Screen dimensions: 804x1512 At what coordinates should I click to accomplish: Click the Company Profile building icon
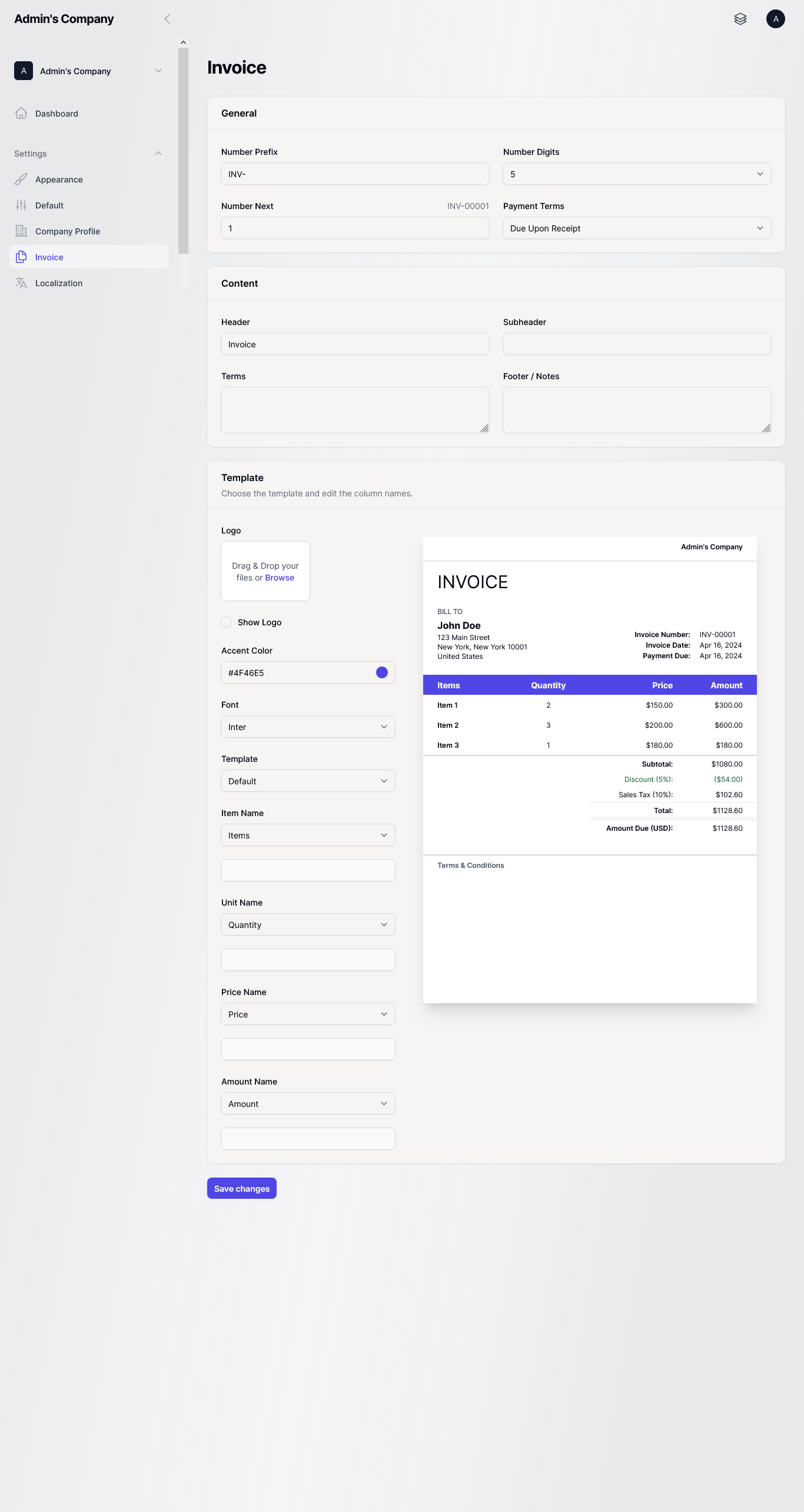21,231
